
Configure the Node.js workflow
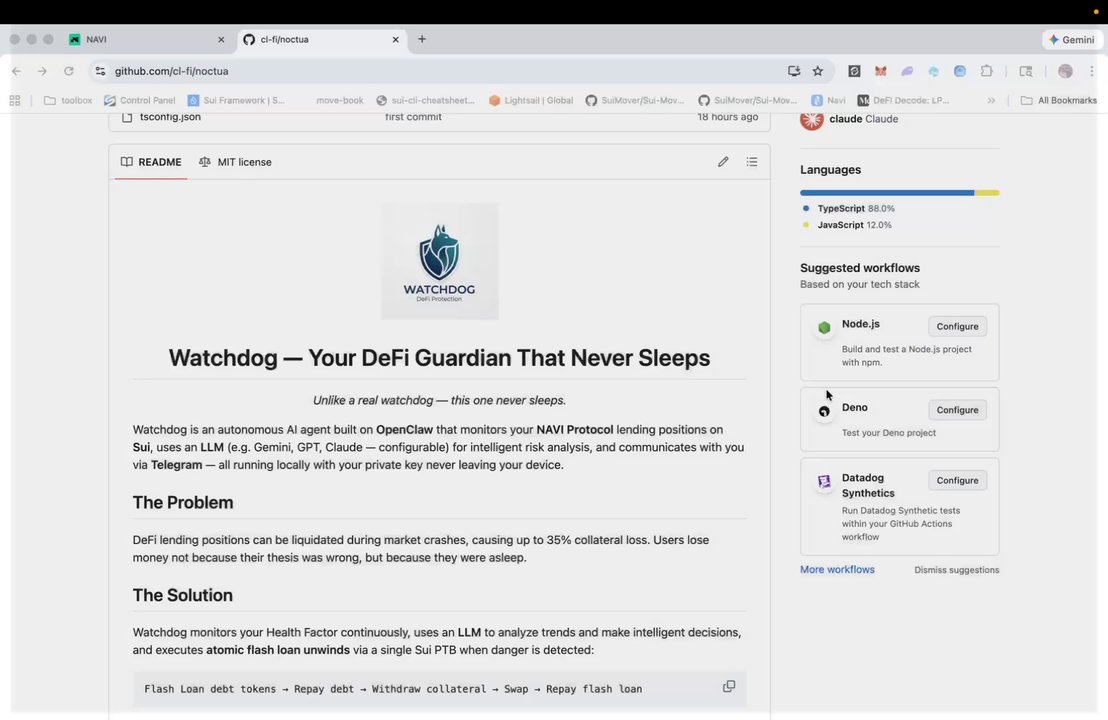pos(957,326)
